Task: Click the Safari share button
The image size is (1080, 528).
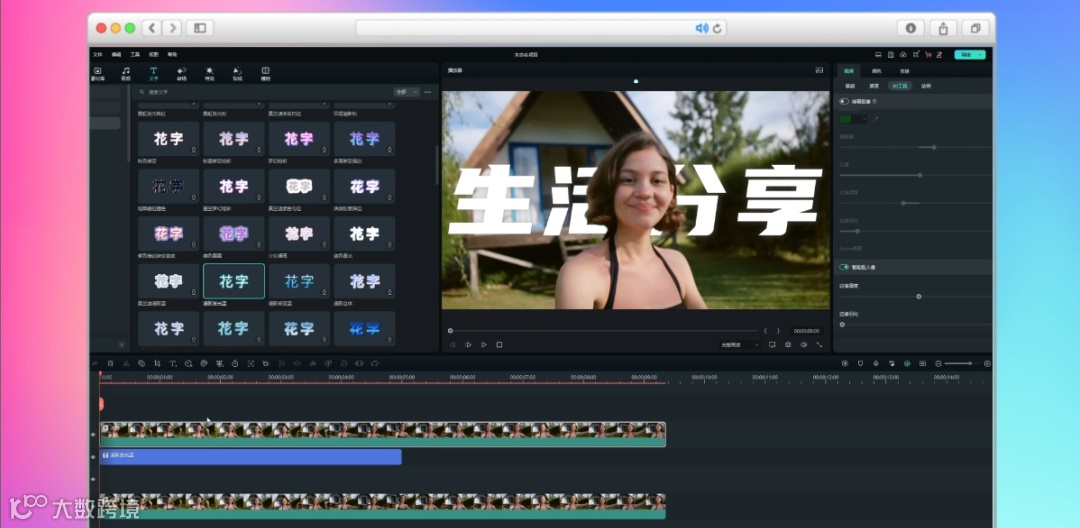Action: click(x=943, y=28)
